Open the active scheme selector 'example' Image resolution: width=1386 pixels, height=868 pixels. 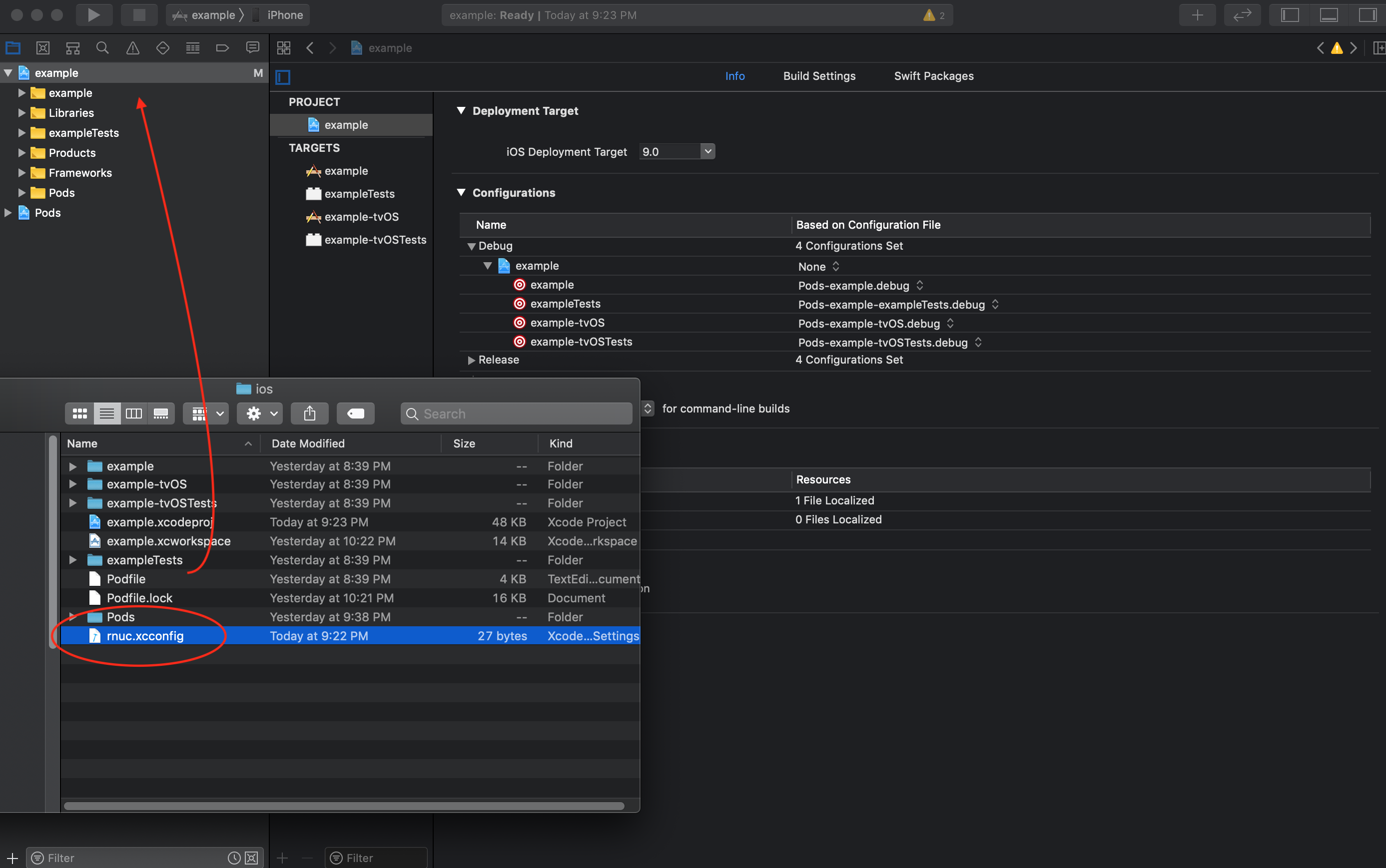[213, 15]
